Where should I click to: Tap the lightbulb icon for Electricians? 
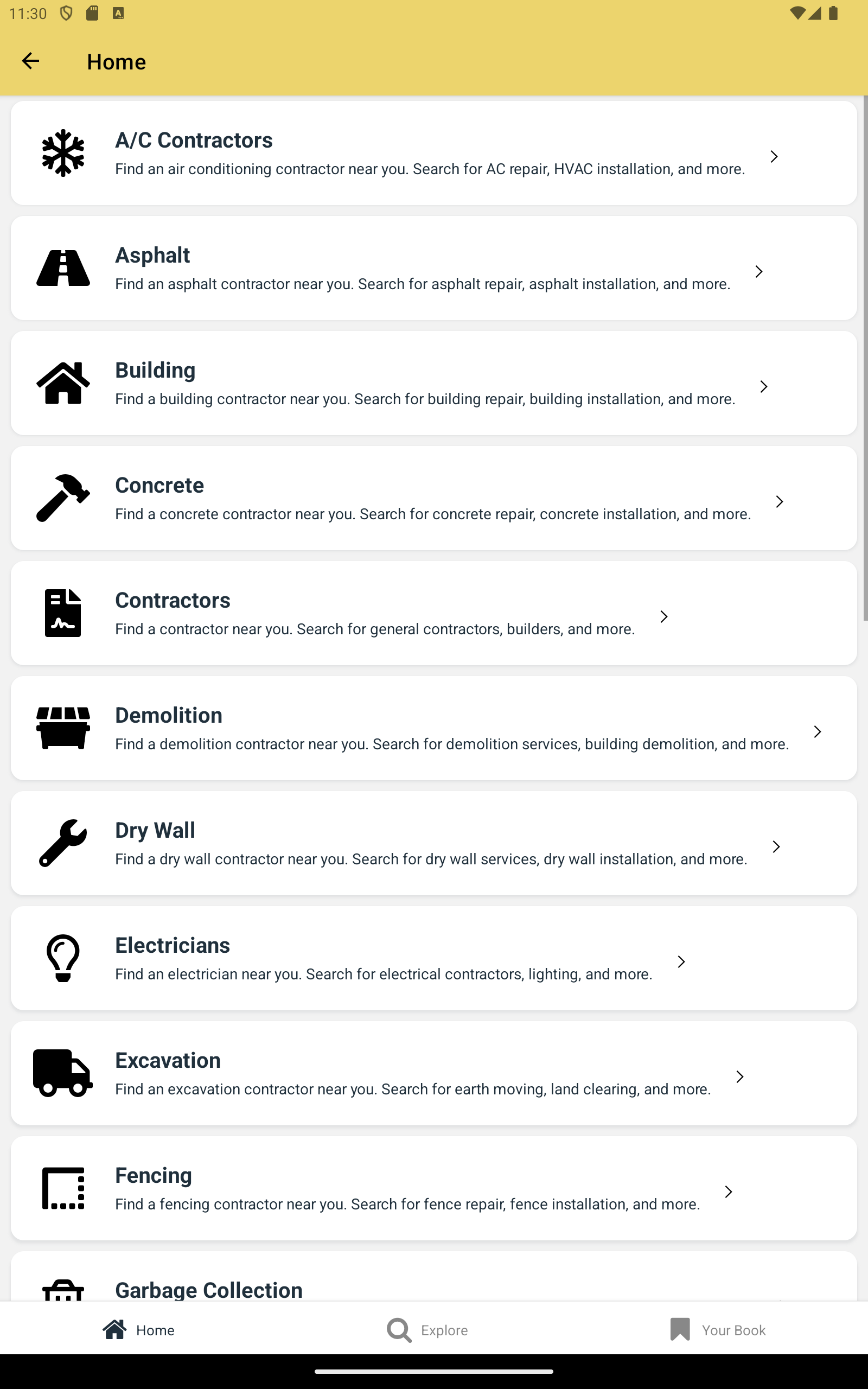click(63, 958)
